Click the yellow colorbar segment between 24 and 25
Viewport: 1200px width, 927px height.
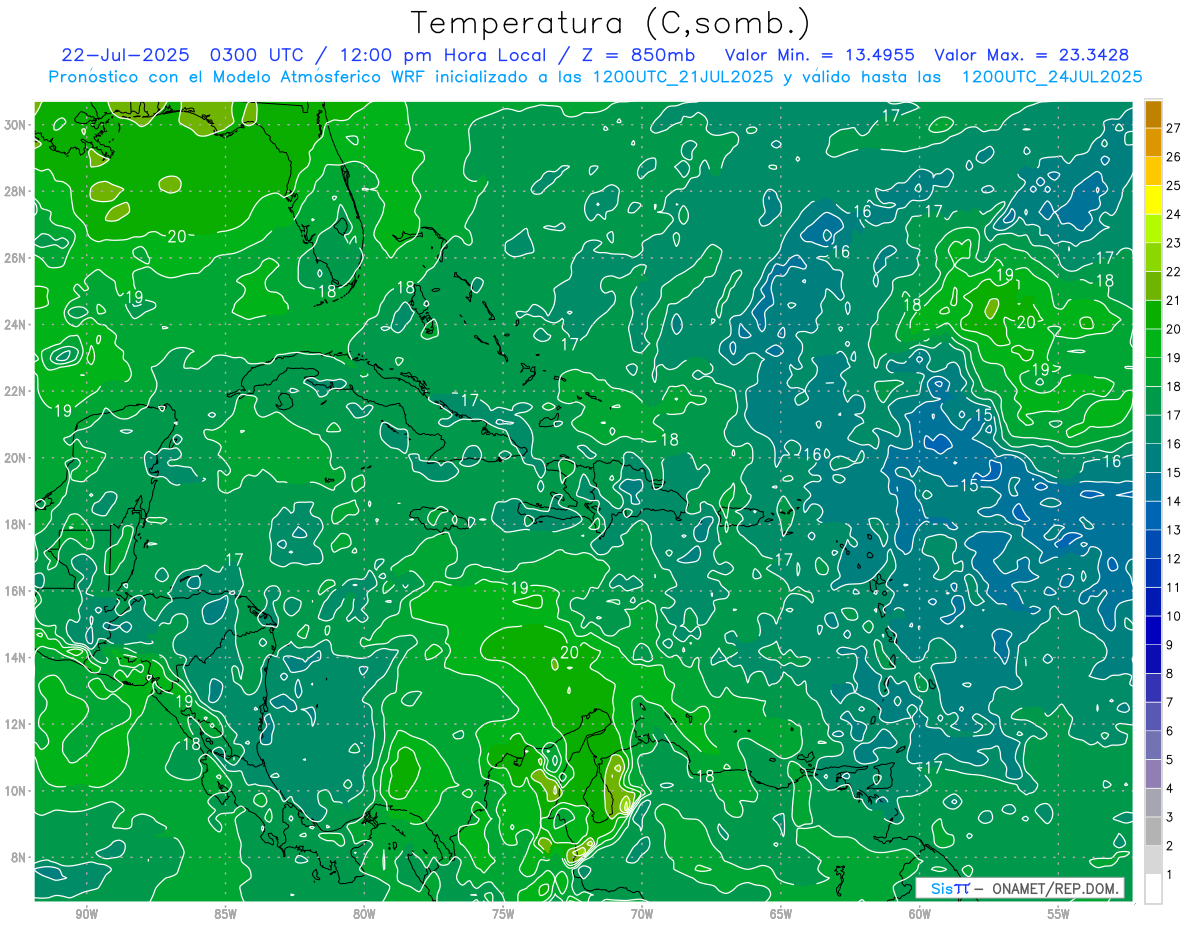pyautogui.click(x=1153, y=200)
